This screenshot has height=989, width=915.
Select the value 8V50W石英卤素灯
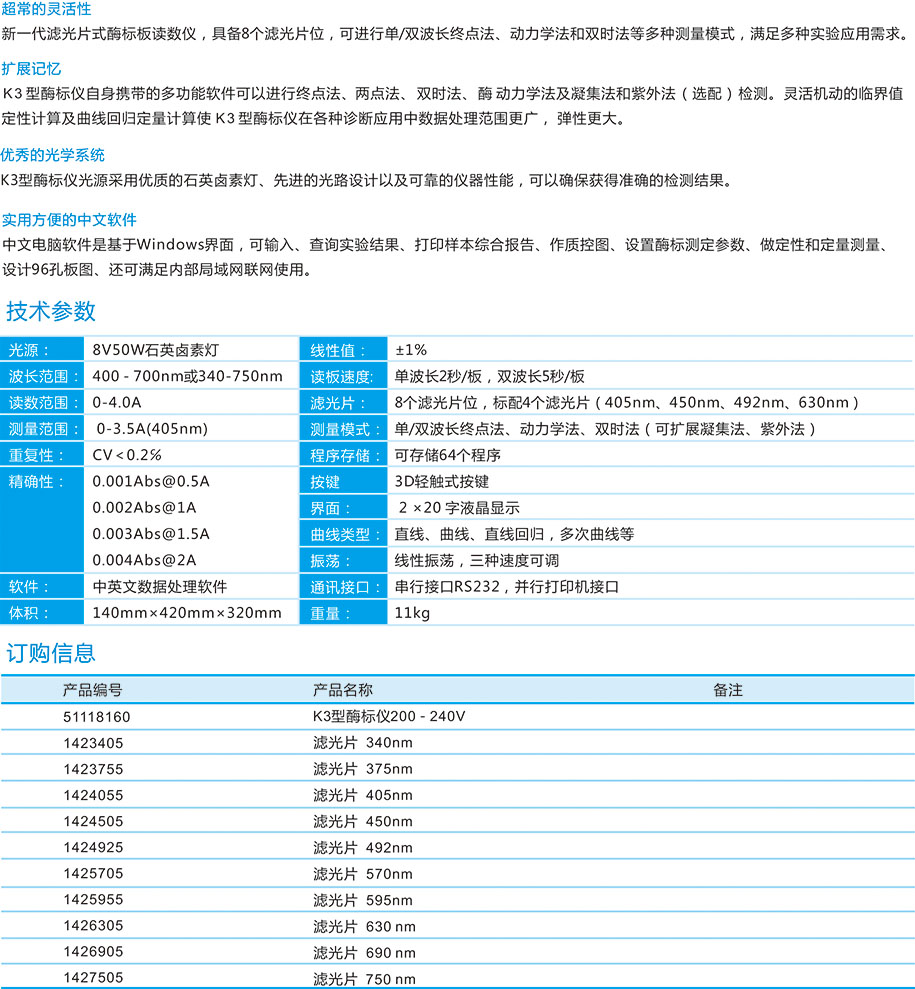[x=156, y=349]
